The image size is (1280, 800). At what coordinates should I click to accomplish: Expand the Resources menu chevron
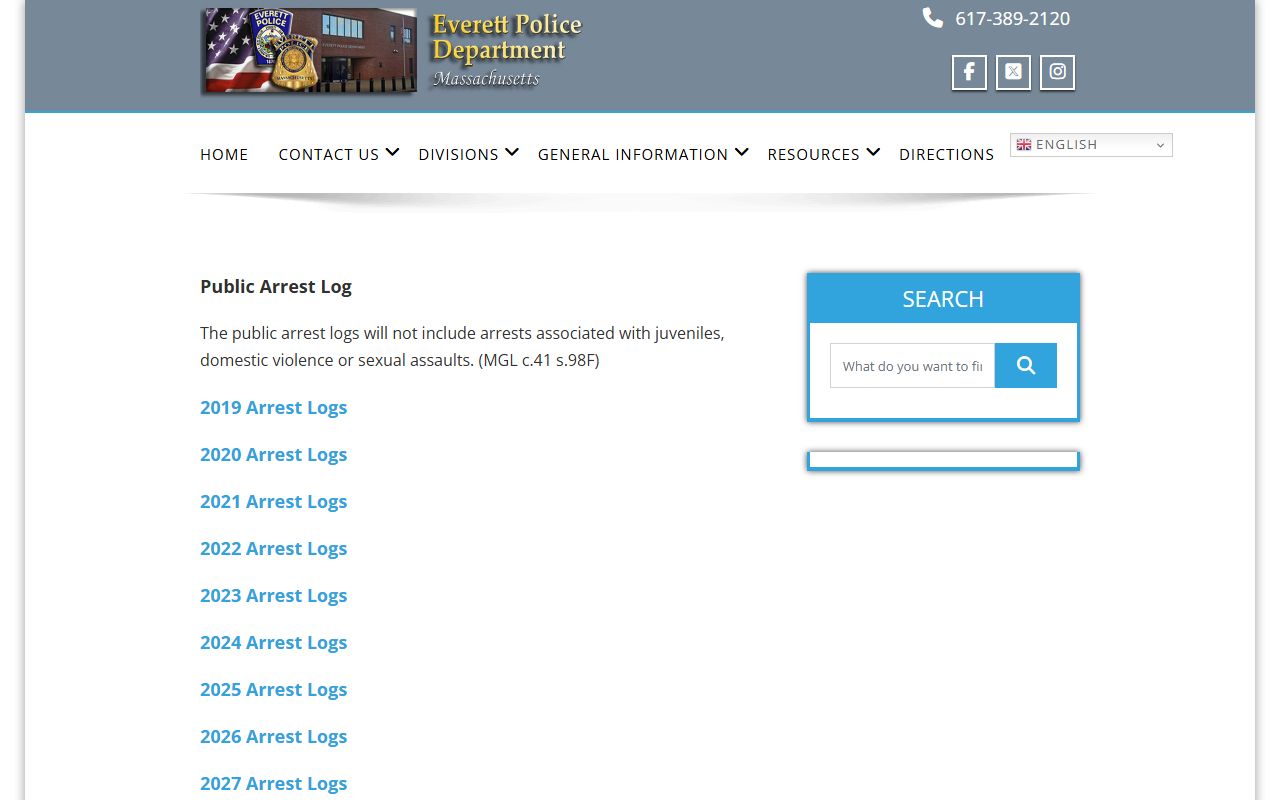pos(873,152)
